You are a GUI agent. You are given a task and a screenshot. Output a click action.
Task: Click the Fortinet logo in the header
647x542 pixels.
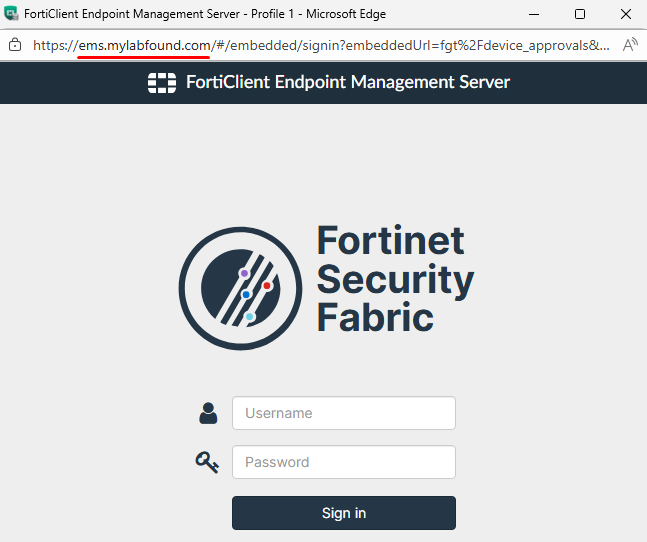pos(162,82)
